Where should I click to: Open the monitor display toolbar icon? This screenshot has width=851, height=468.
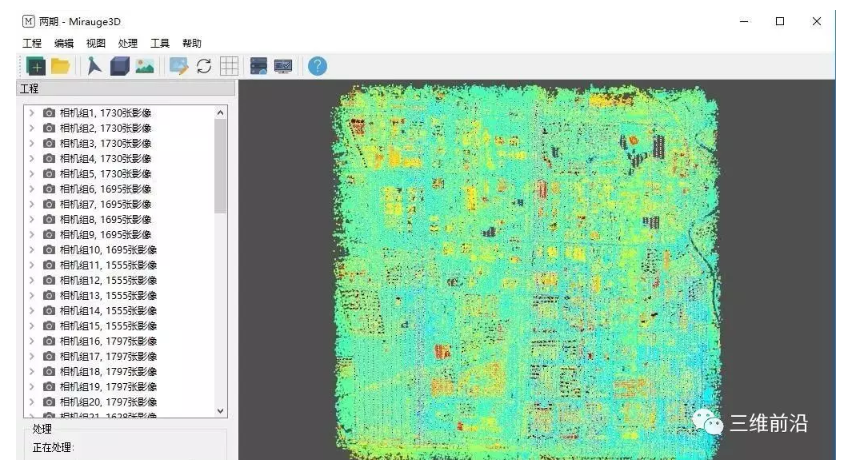tap(283, 67)
